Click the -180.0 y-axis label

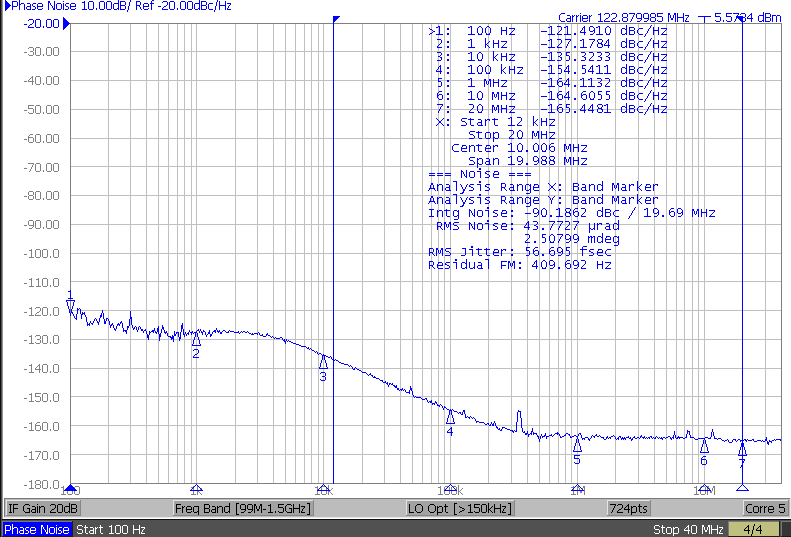[42, 485]
